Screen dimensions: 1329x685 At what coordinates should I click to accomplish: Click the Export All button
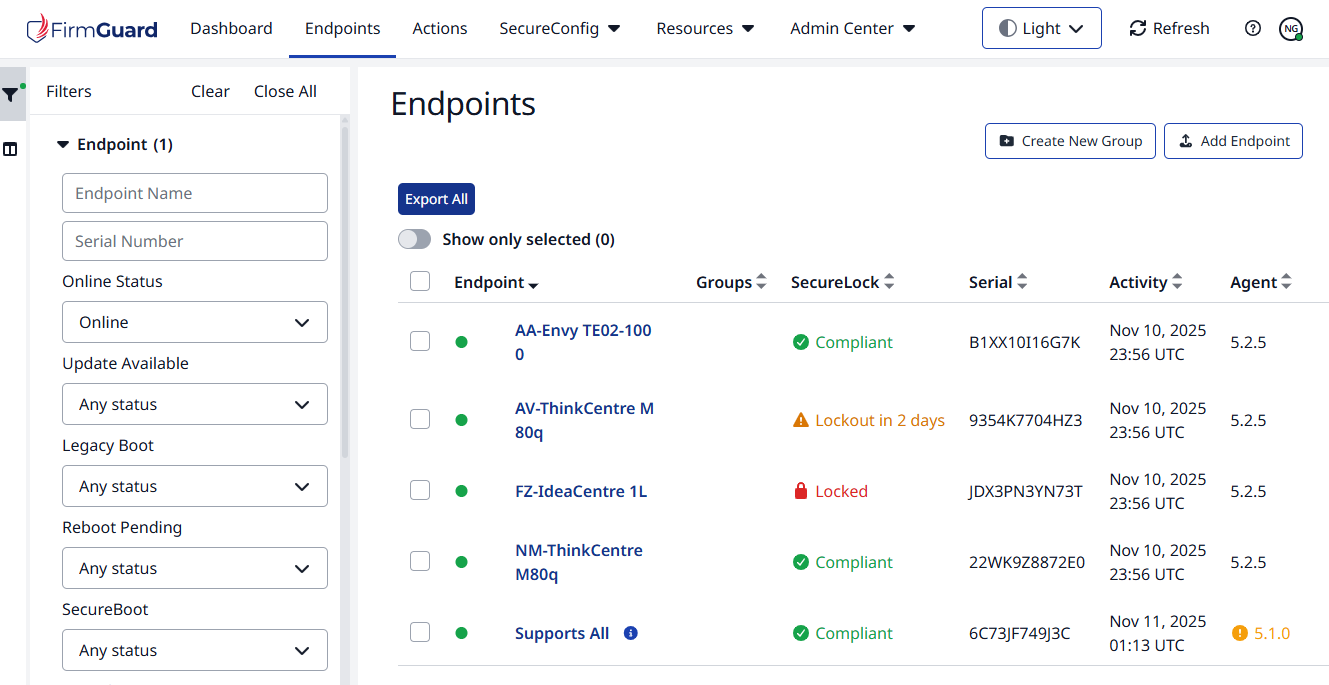click(x=436, y=199)
